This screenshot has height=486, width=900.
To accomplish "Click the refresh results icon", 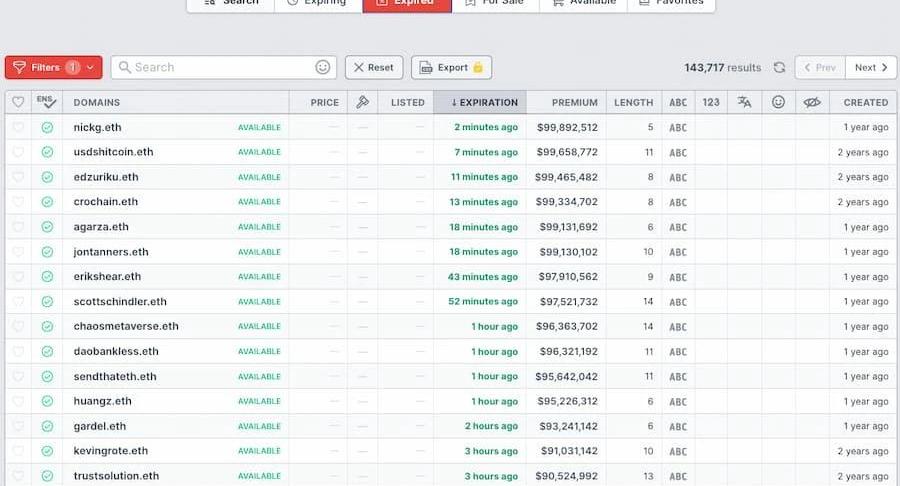I will 779,68.
